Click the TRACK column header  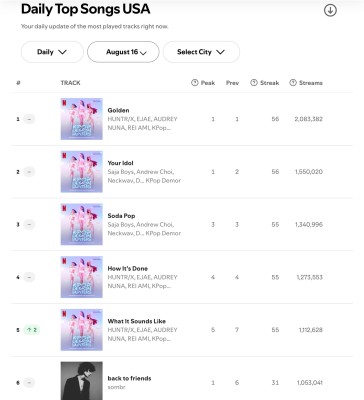click(70, 83)
